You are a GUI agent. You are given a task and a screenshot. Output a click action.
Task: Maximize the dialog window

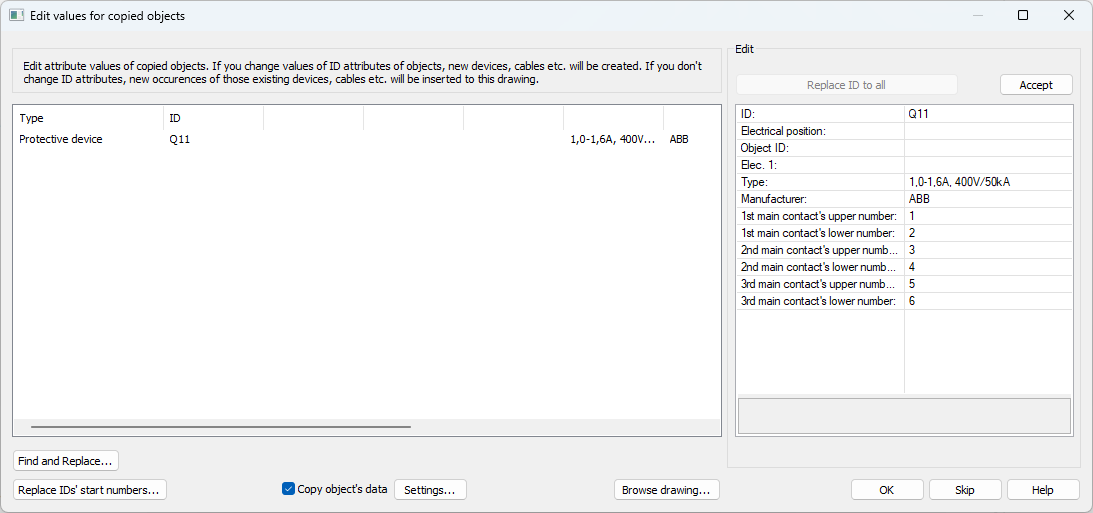(1022, 16)
